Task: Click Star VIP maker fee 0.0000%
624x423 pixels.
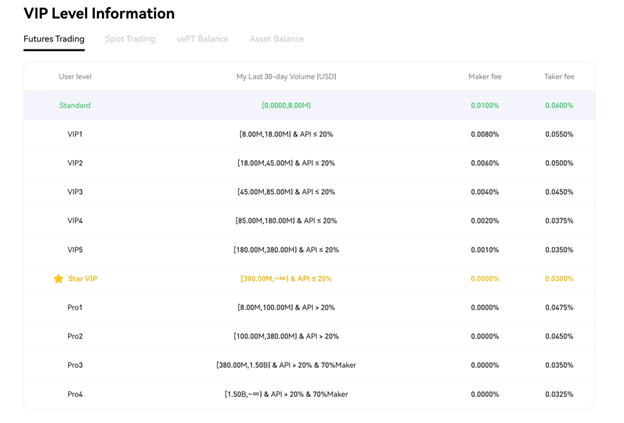Action: [x=485, y=279]
